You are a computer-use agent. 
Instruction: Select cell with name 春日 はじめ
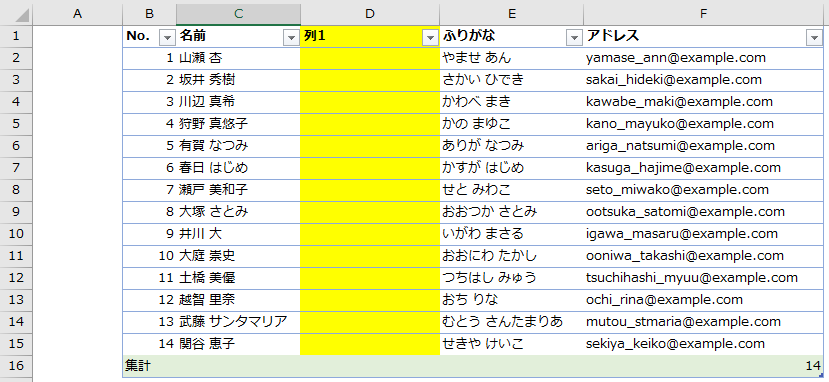point(238,168)
